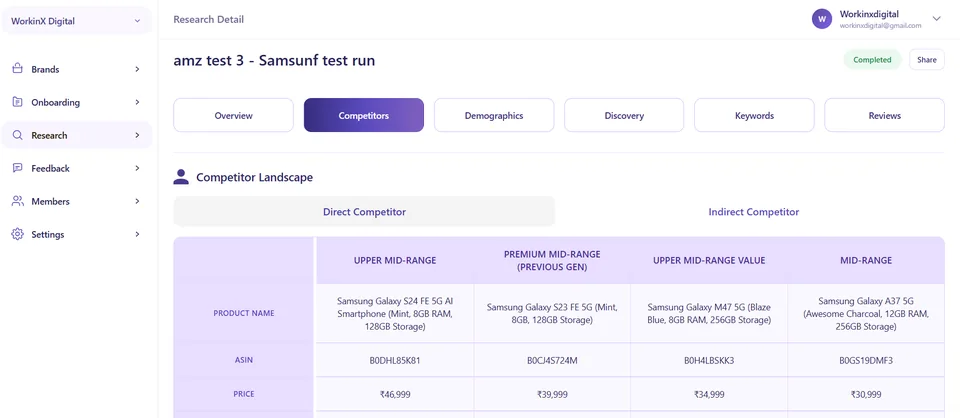Screen dimensions: 960x418
Task: Click the Research Detail page heading
Action: (208, 20)
